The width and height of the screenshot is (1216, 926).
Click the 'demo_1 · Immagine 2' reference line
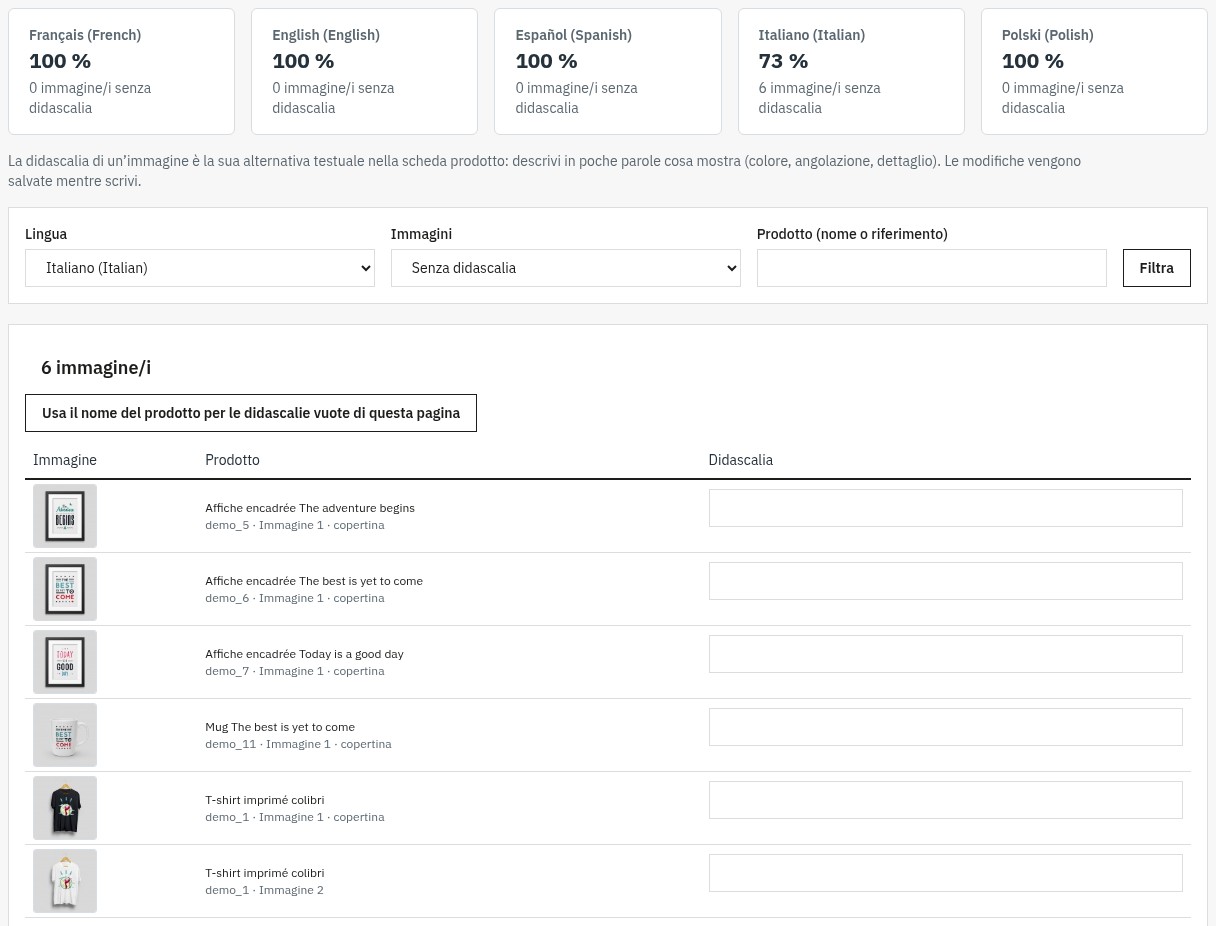(x=264, y=890)
